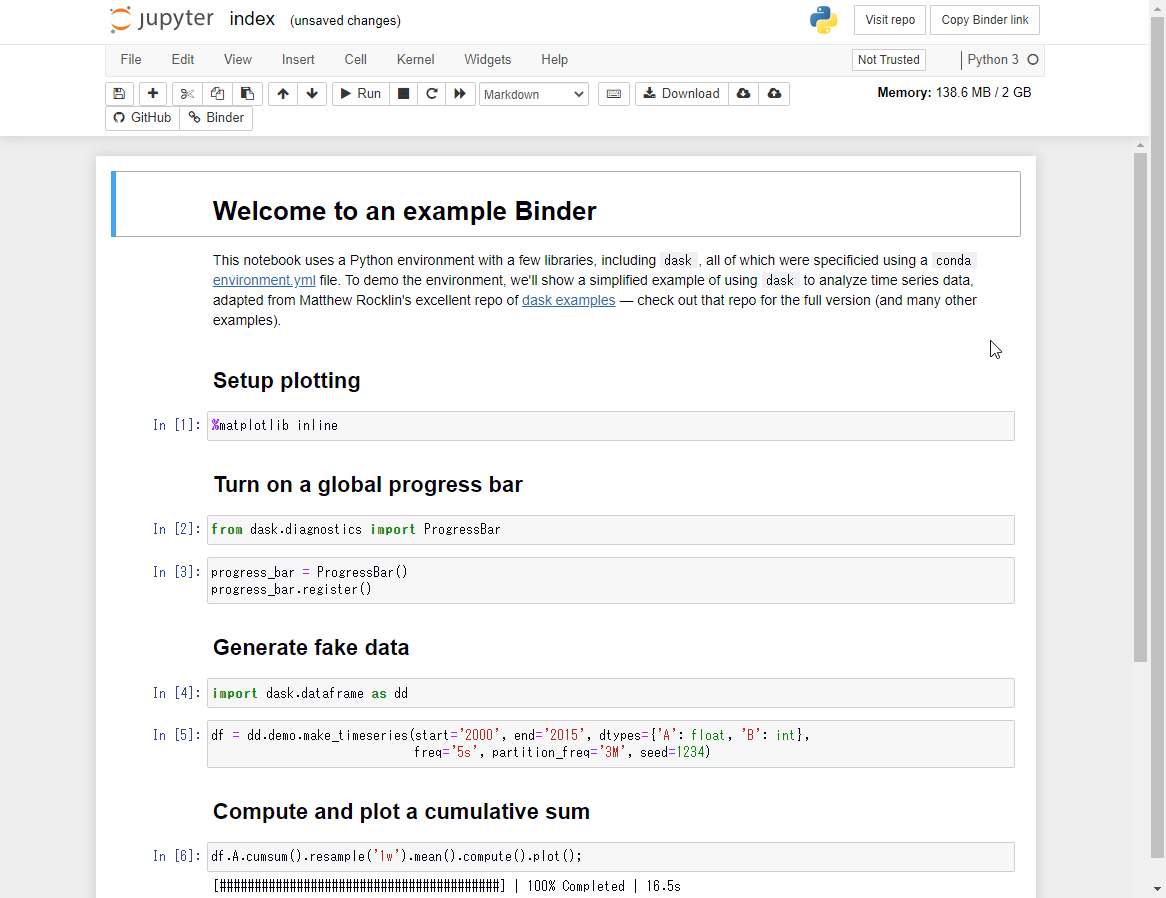Save the notebook using the save icon
The image size is (1166, 898).
[119, 93]
